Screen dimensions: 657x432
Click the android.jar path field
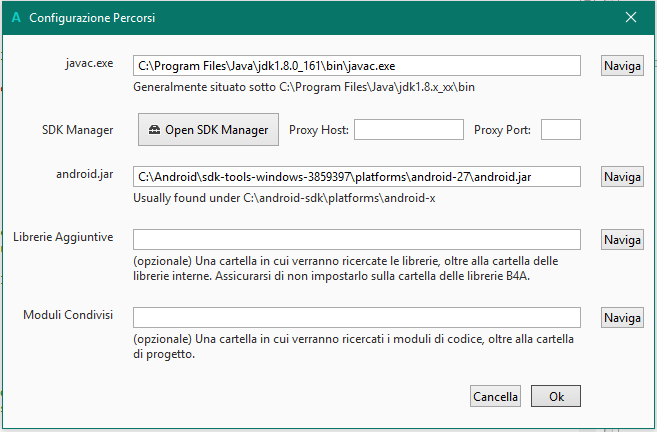(356, 176)
